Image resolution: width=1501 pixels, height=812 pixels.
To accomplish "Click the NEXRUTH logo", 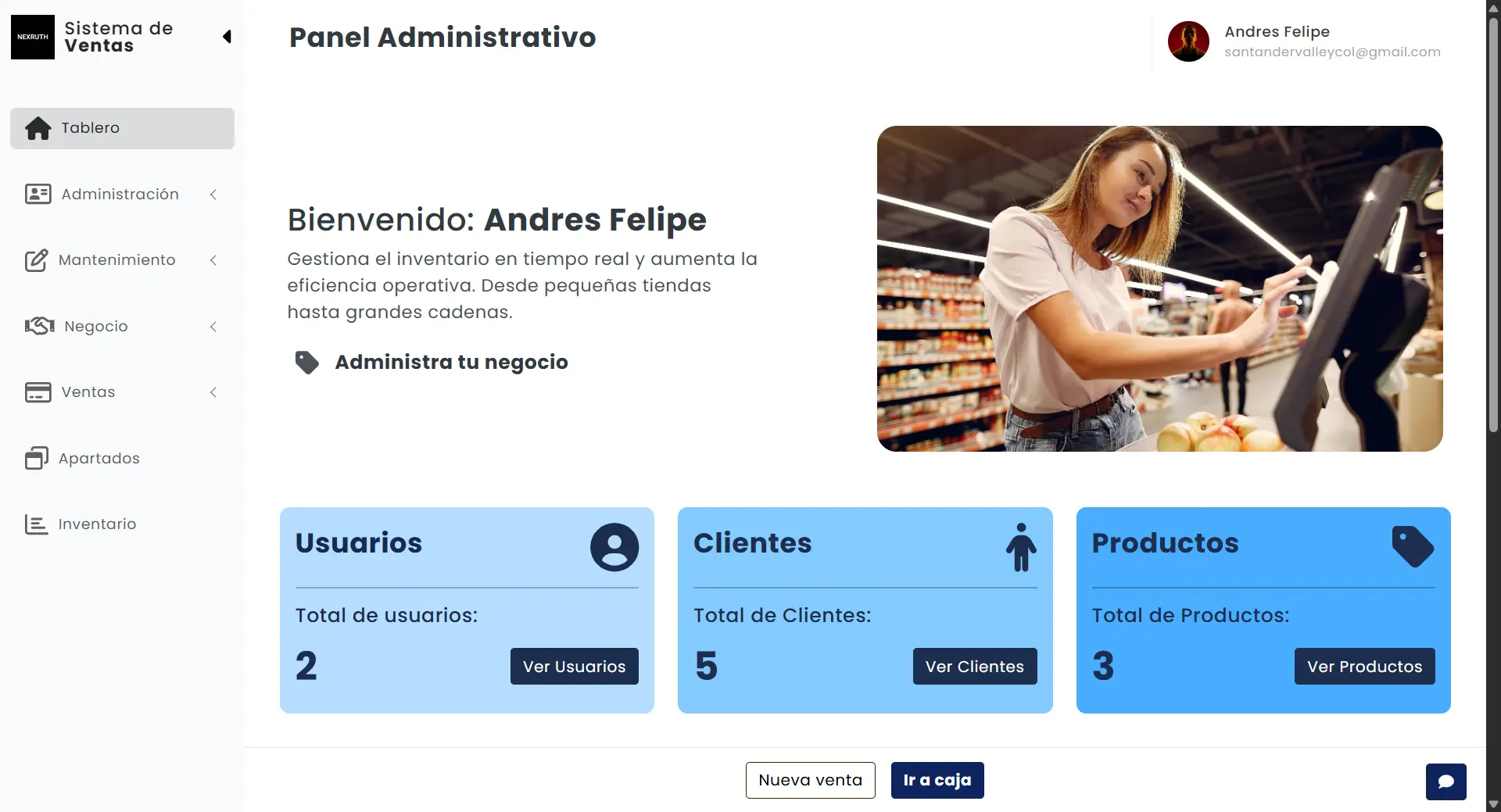I will coord(33,37).
